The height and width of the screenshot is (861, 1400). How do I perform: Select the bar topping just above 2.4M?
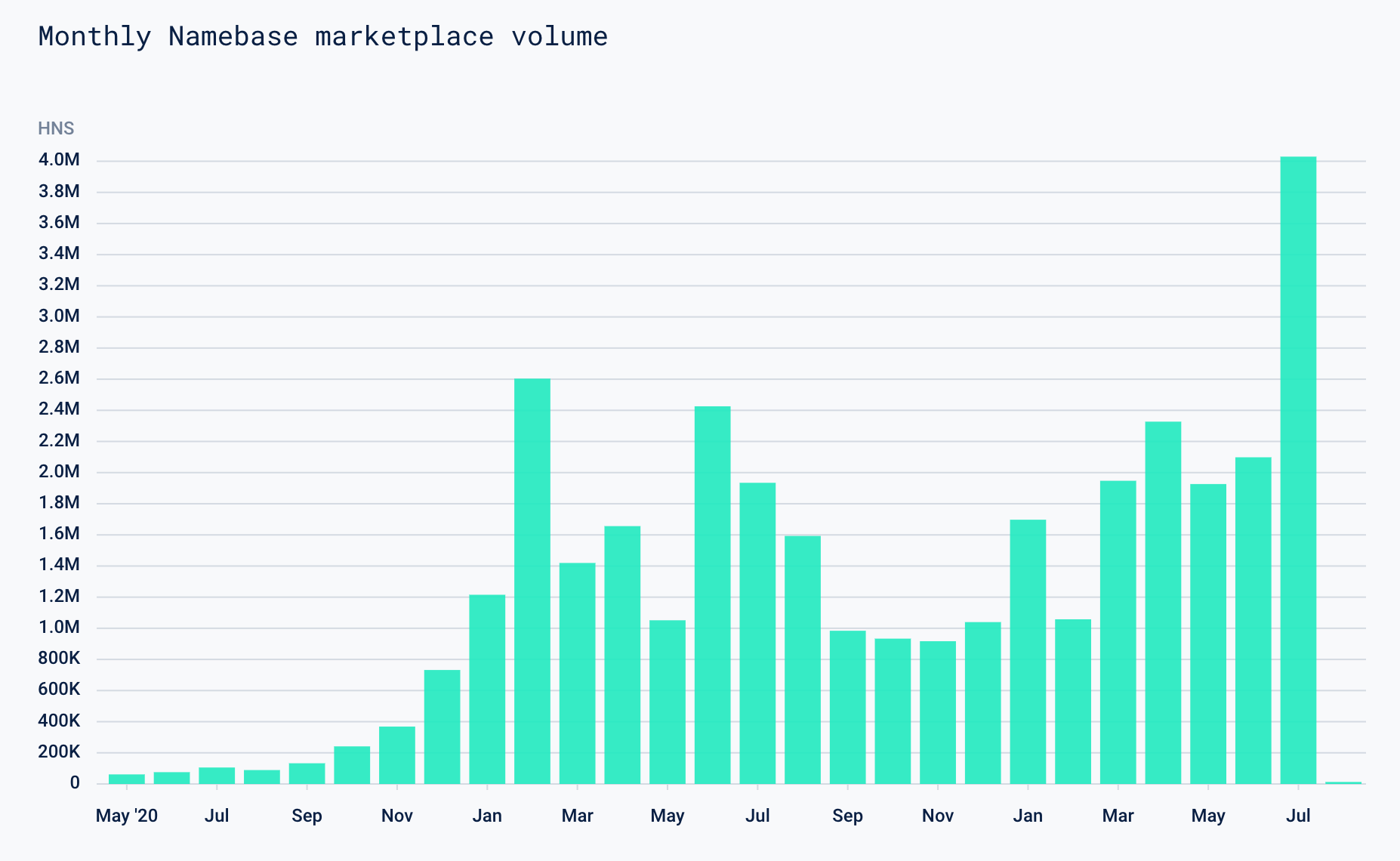pyautogui.click(x=713, y=595)
